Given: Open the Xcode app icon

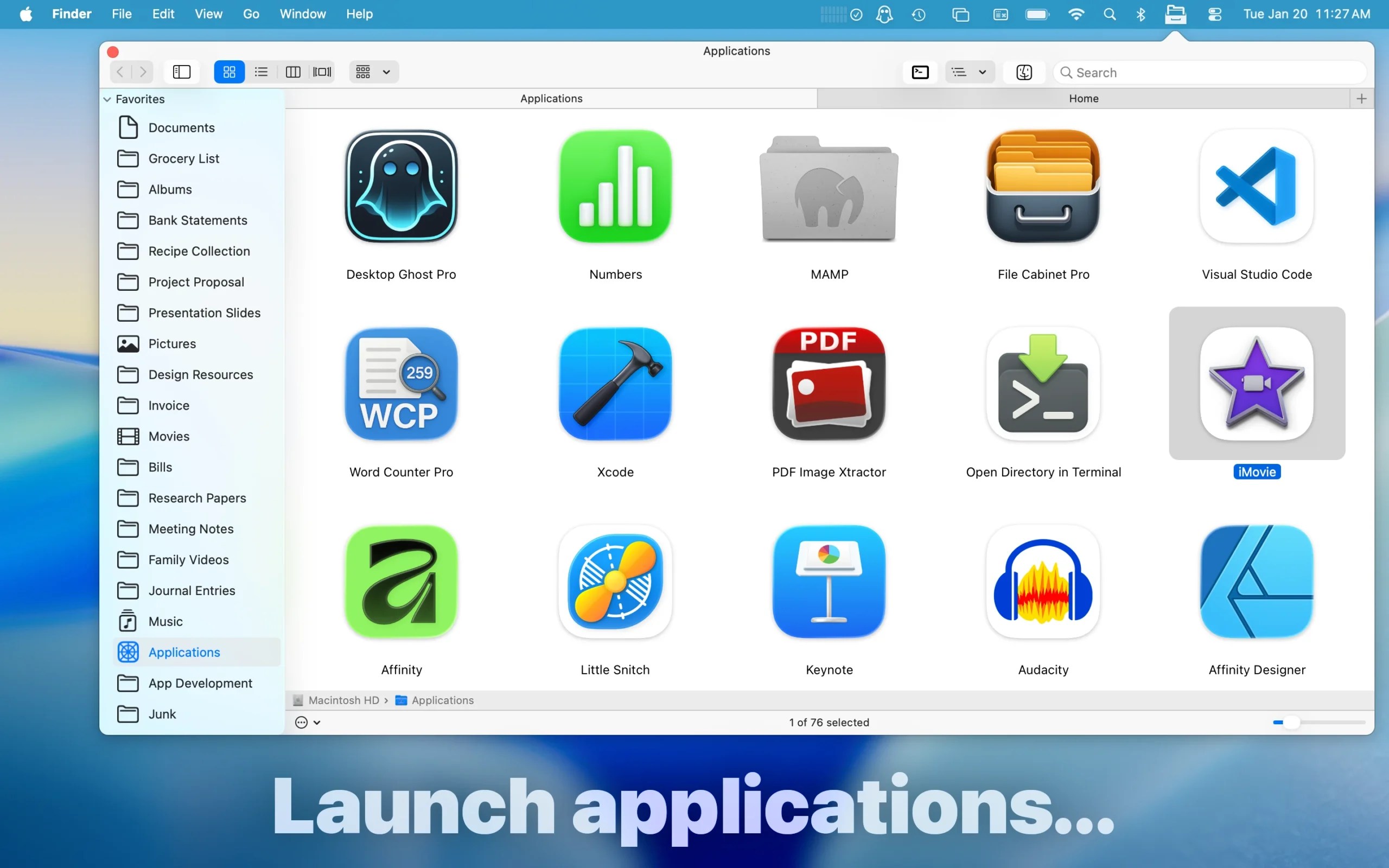Looking at the screenshot, I should (615, 384).
